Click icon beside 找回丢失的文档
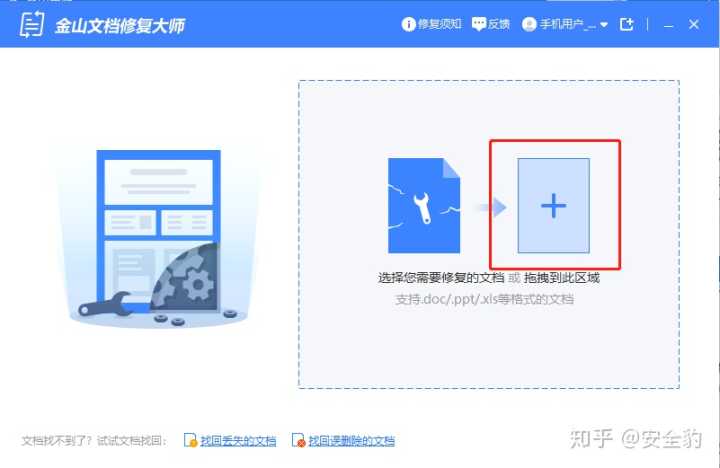 [190, 440]
